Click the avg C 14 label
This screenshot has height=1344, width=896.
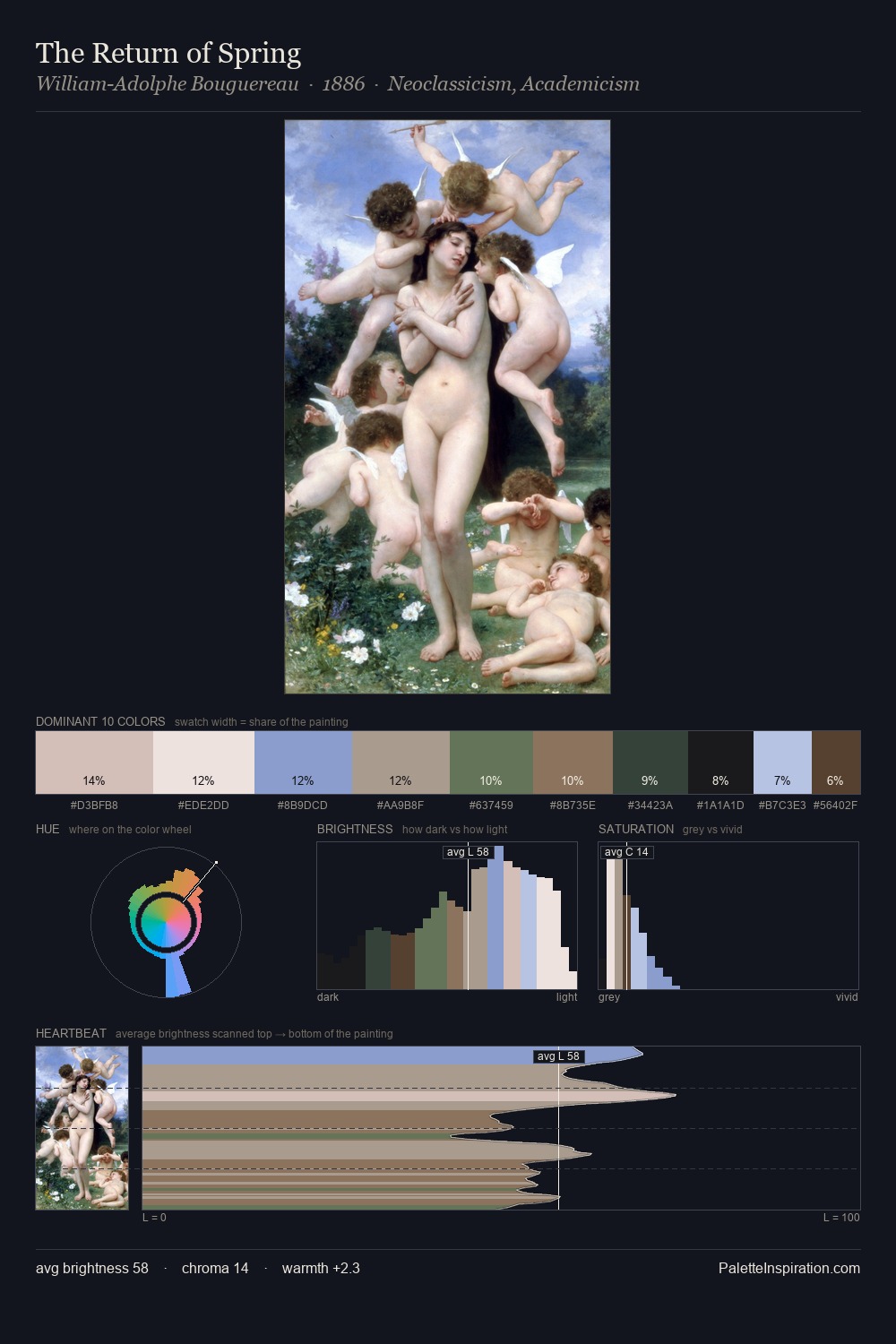click(x=626, y=852)
